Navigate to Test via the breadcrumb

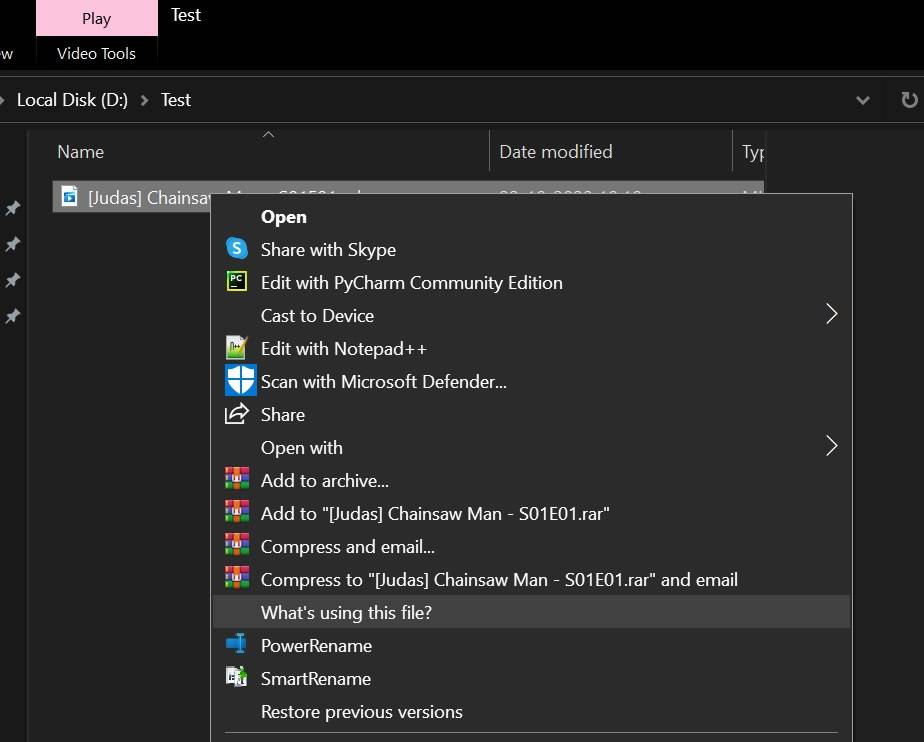[175, 100]
